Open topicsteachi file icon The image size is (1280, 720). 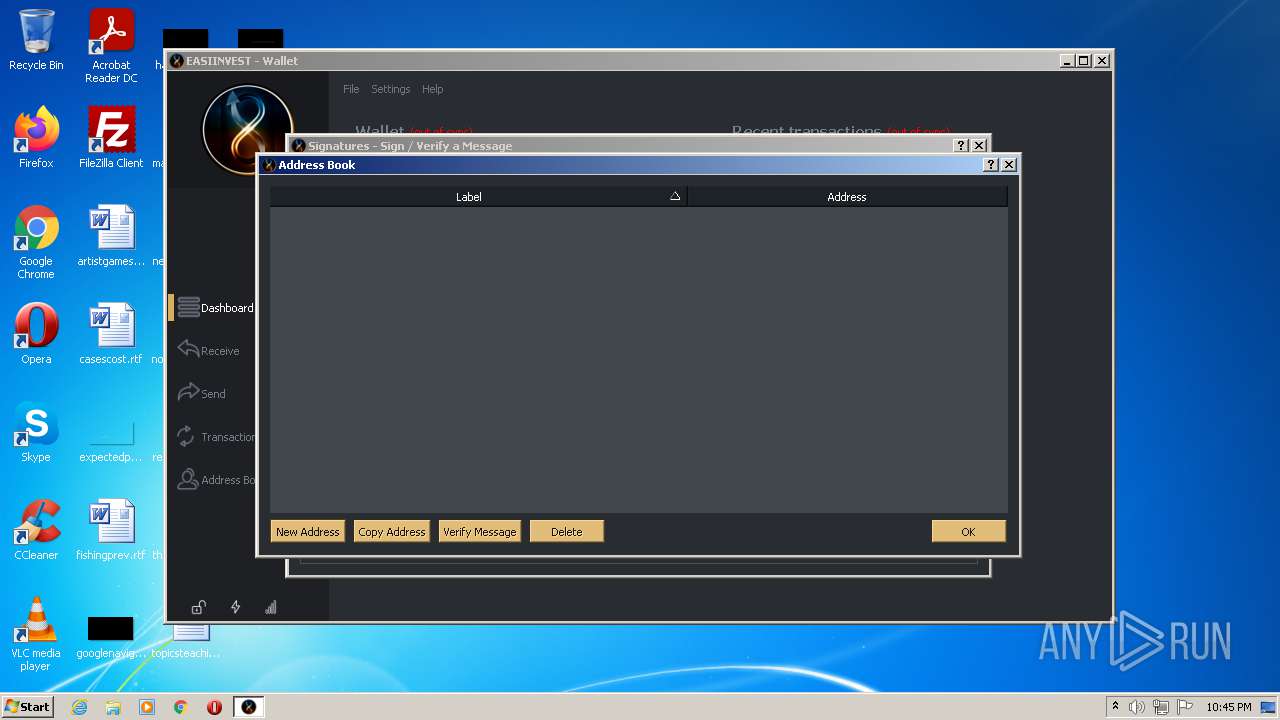pyautogui.click(x=187, y=640)
